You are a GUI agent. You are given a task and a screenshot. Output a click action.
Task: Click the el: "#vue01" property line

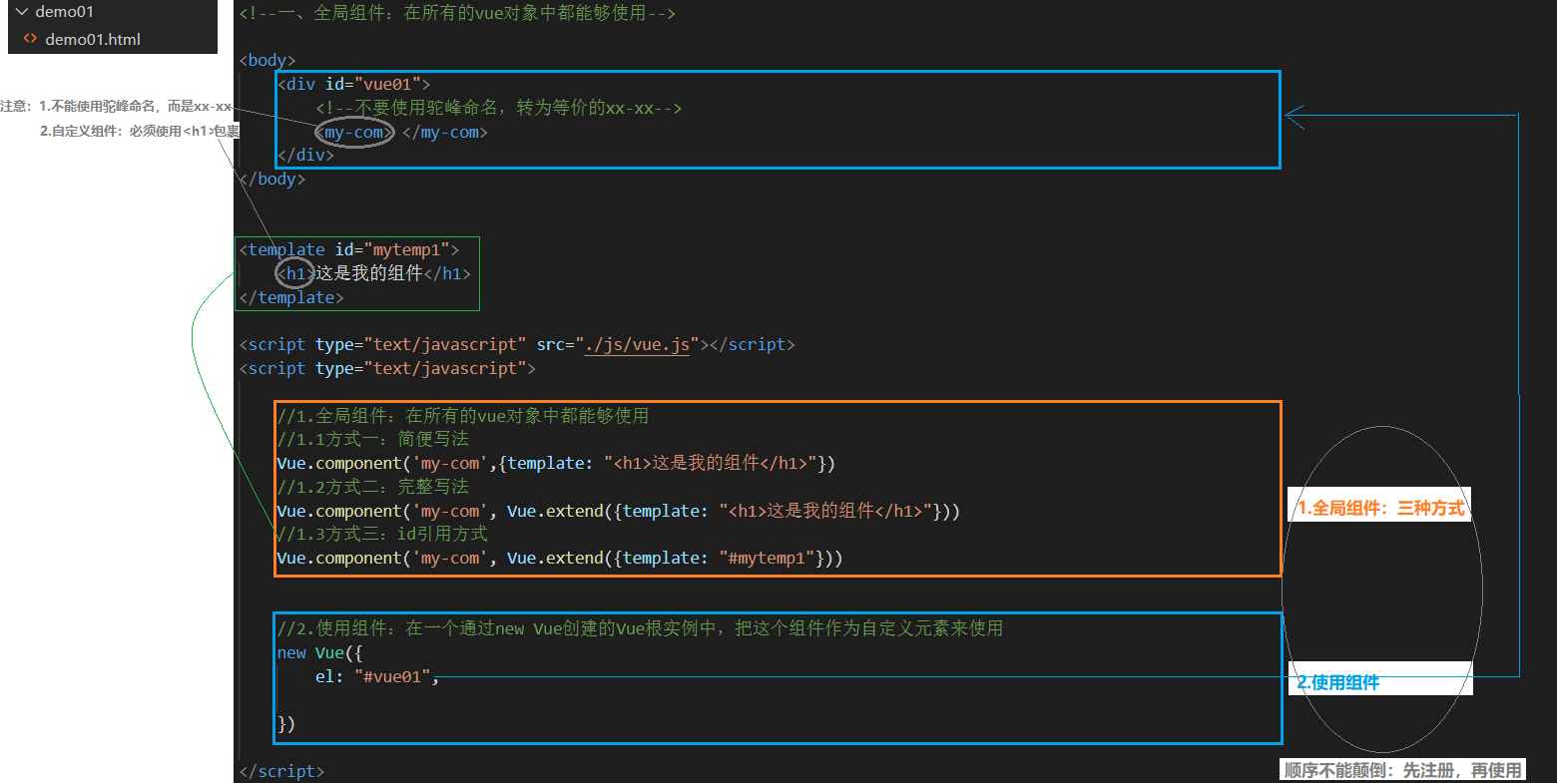376,676
